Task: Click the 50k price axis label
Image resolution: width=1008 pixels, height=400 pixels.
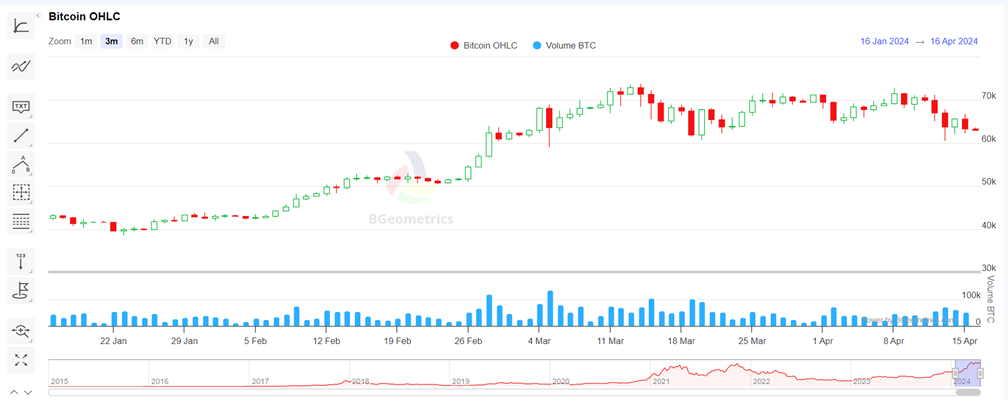Action: point(989,182)
